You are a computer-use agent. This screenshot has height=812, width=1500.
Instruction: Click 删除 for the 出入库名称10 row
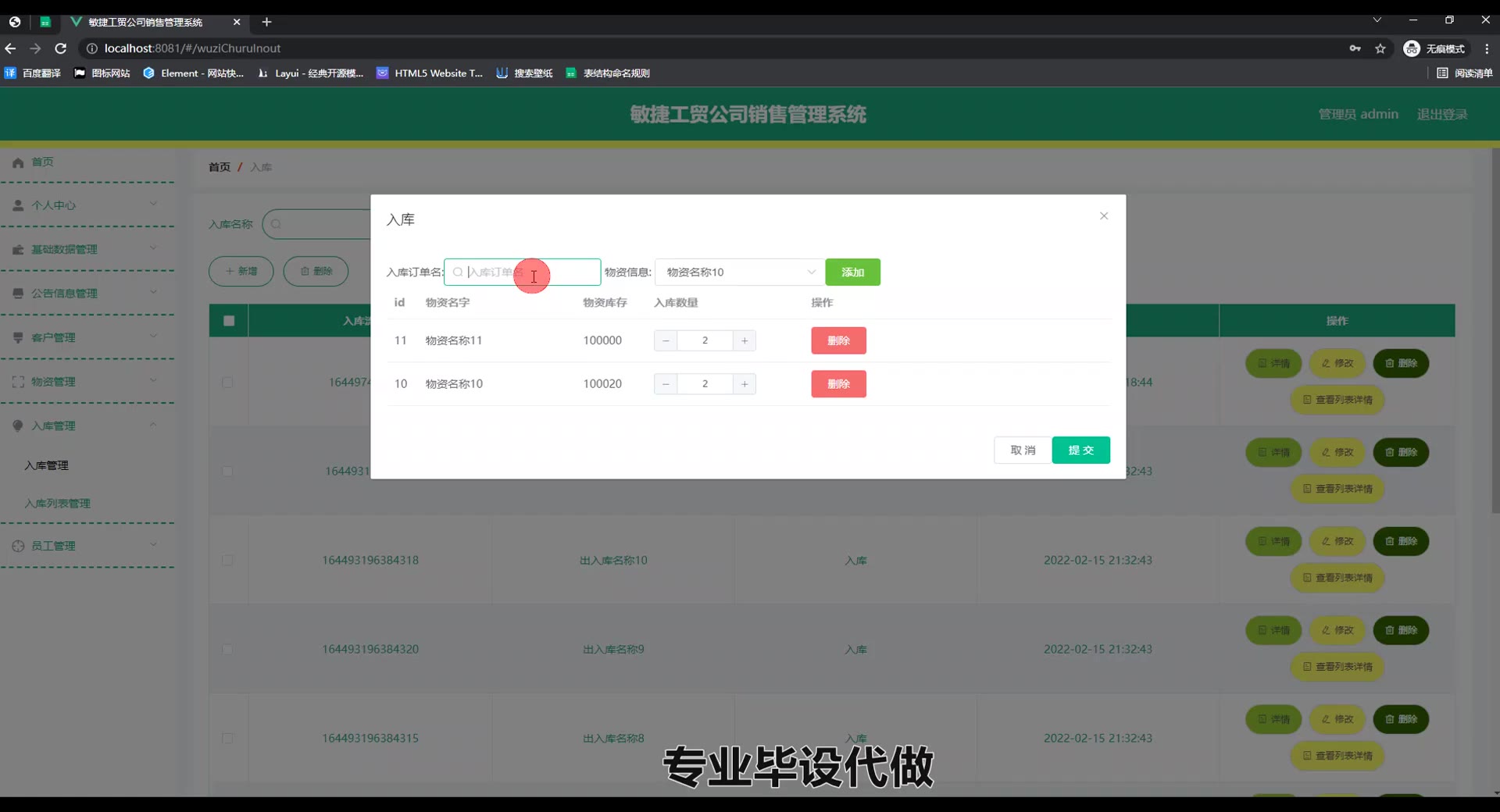(1401, 541)
